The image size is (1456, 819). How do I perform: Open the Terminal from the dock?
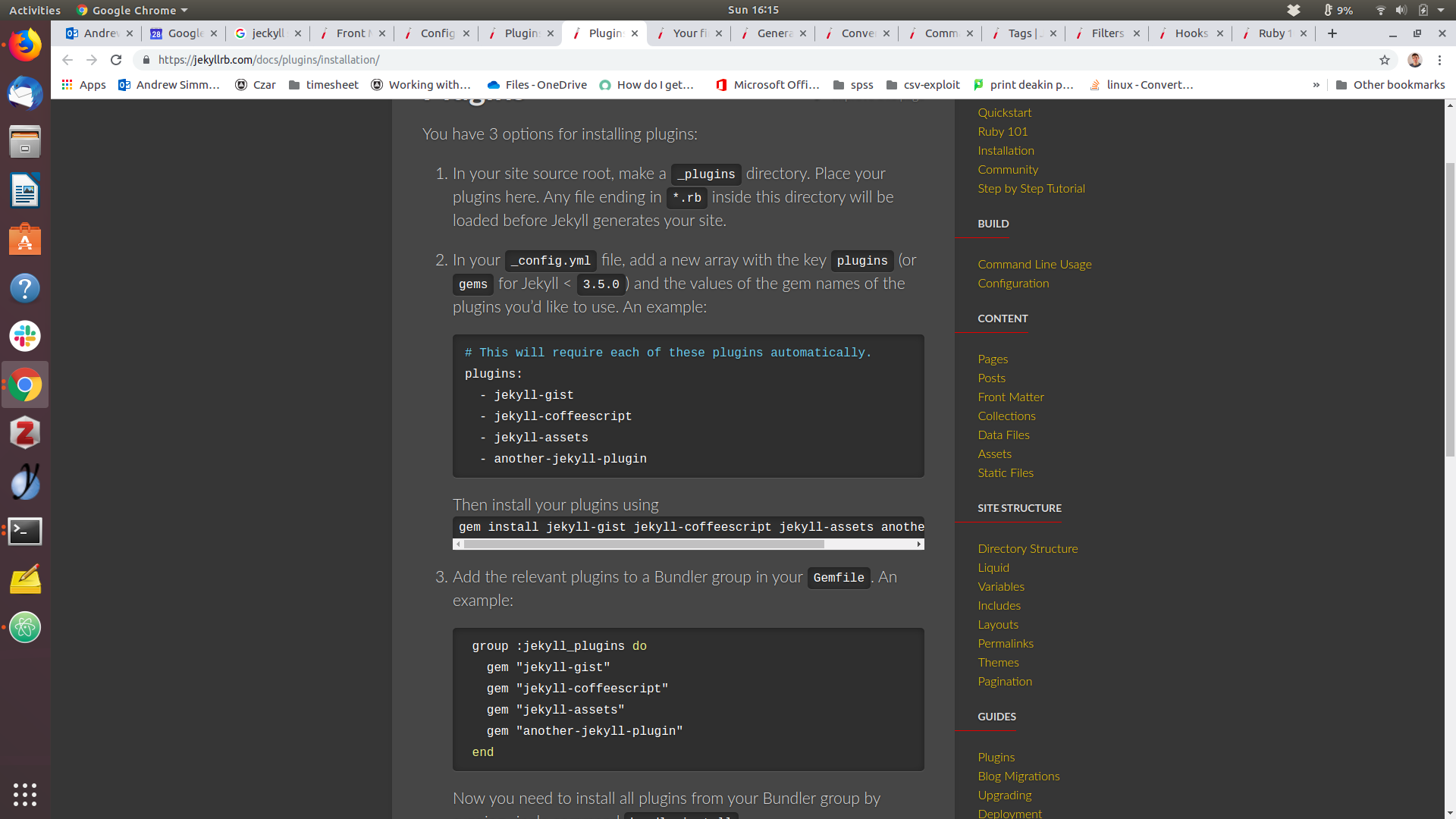coord(25,531)
